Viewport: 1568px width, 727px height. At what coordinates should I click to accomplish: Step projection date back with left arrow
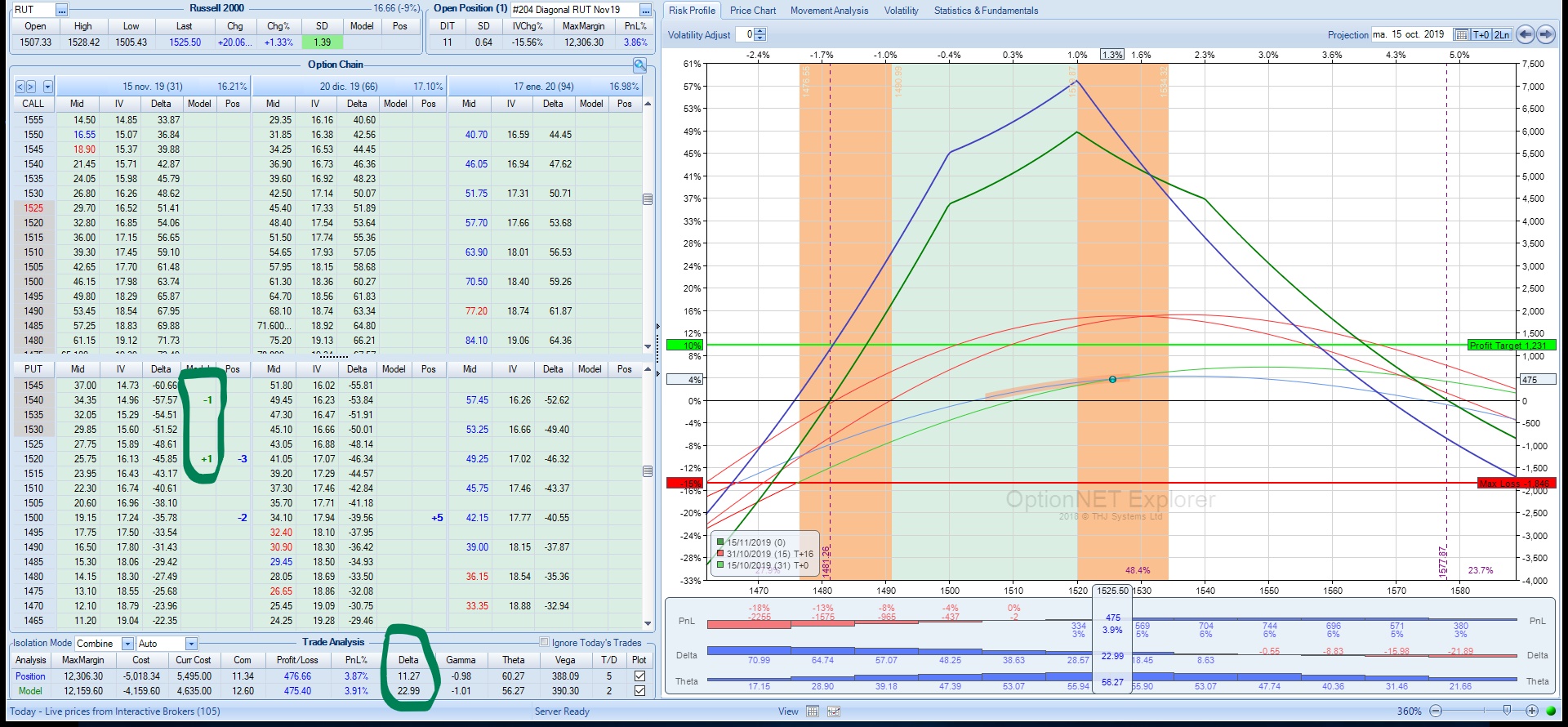coord(1526,34)
